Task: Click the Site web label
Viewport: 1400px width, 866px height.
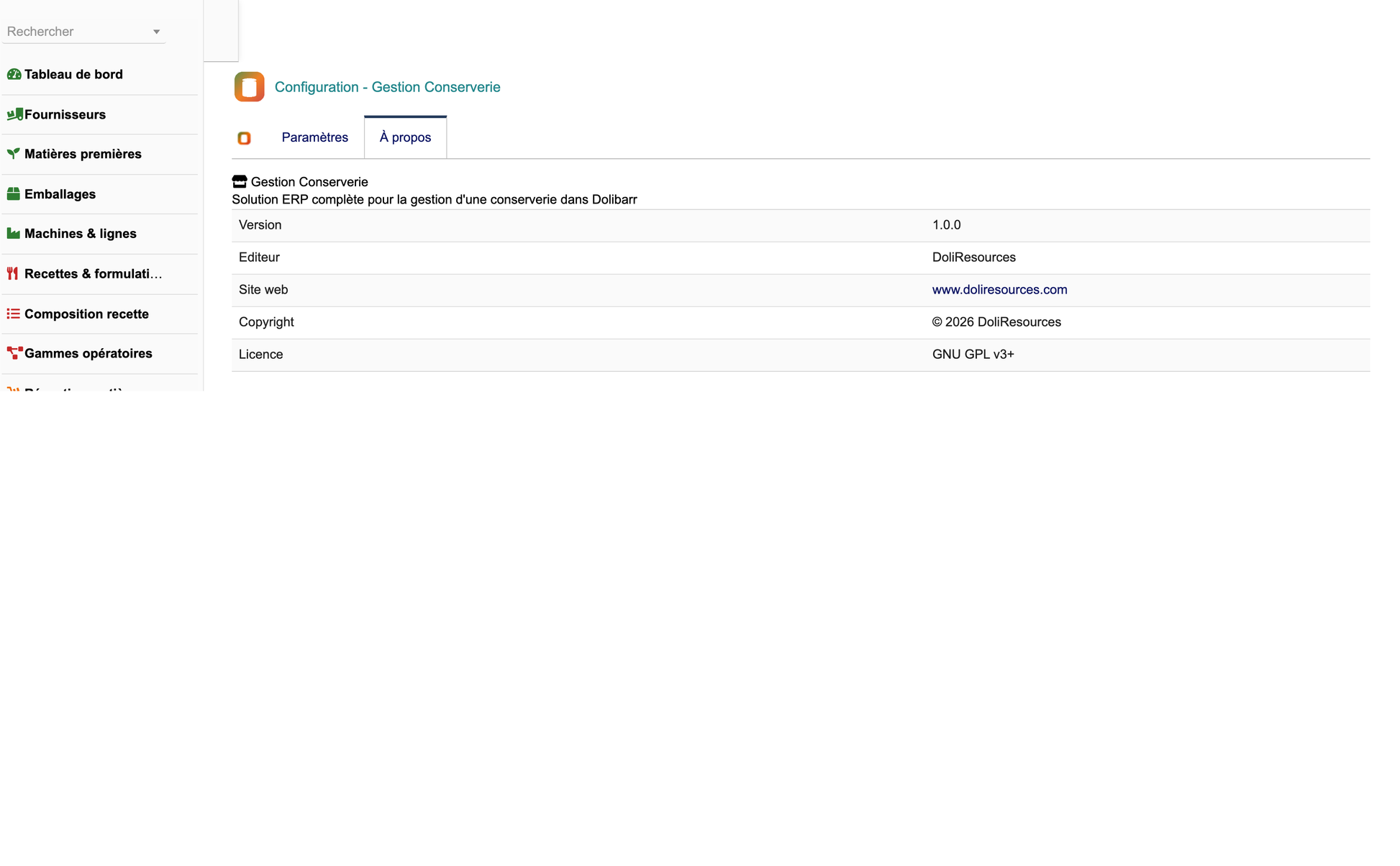Action: coord(263,290)
